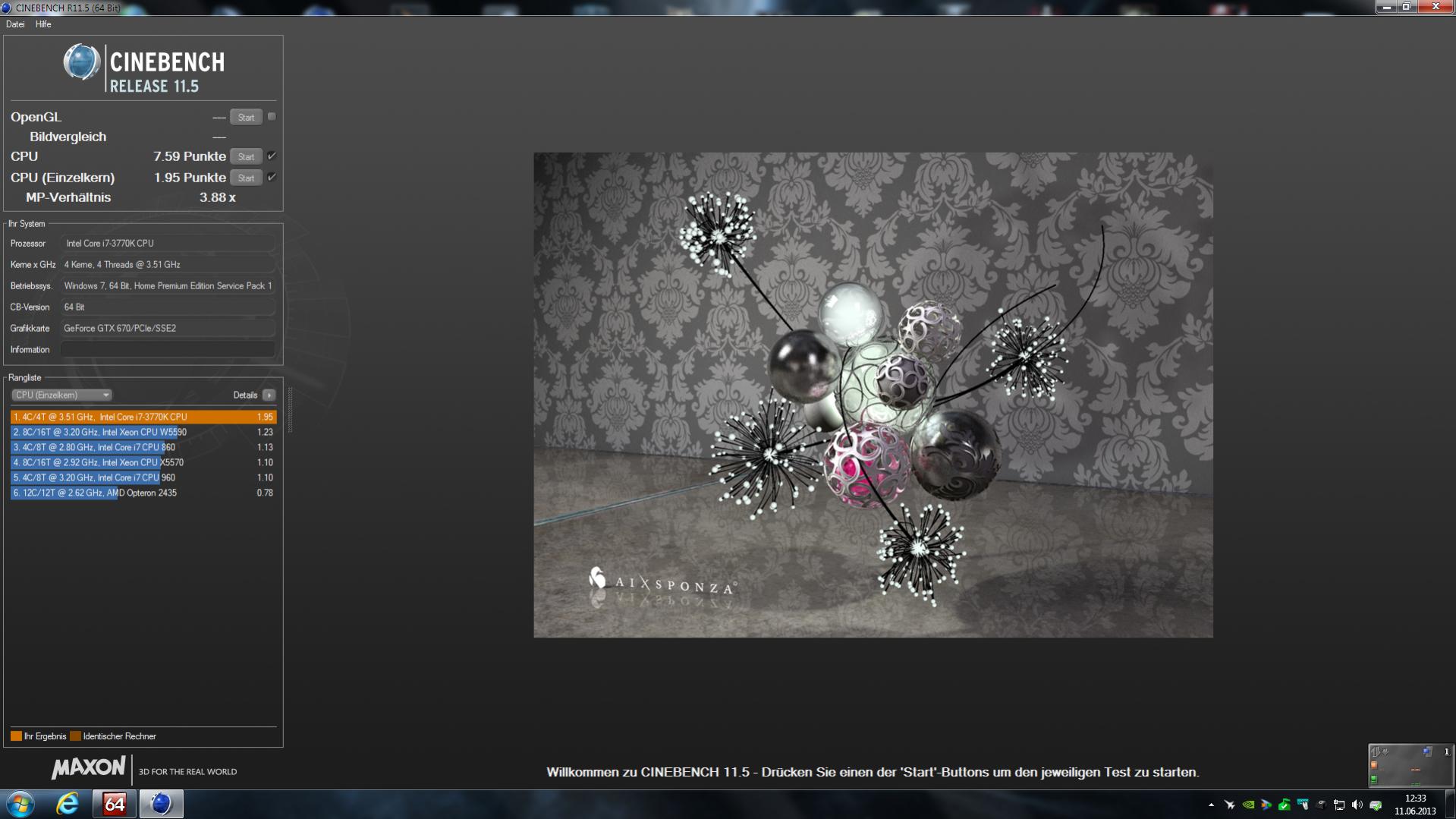Click the Details arrow button in Rangliste
The width and height of the screenshot is (1456, 819).
269,395
